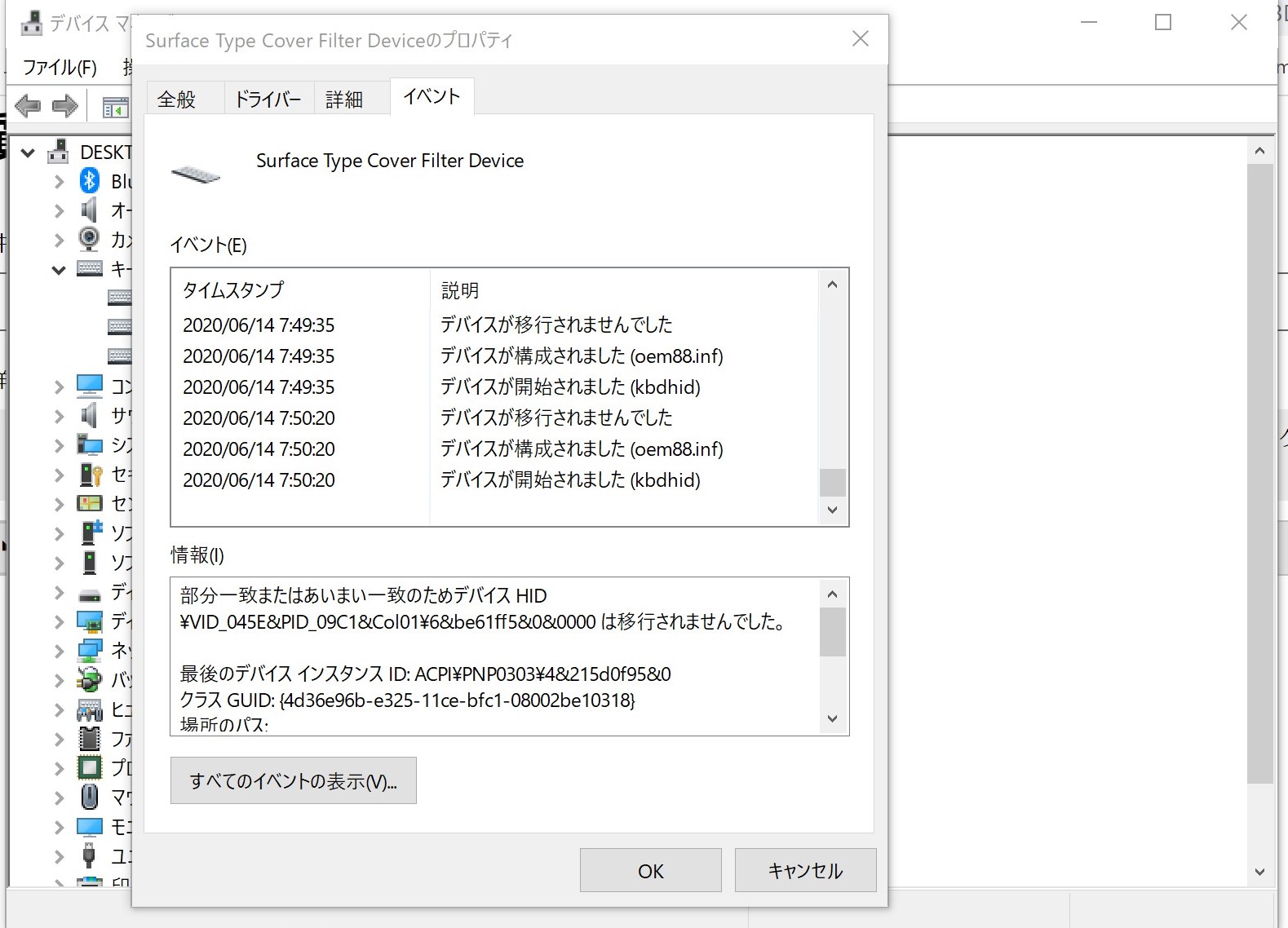Expand the camera tree node
The image size is (1288, 928).
59,240
